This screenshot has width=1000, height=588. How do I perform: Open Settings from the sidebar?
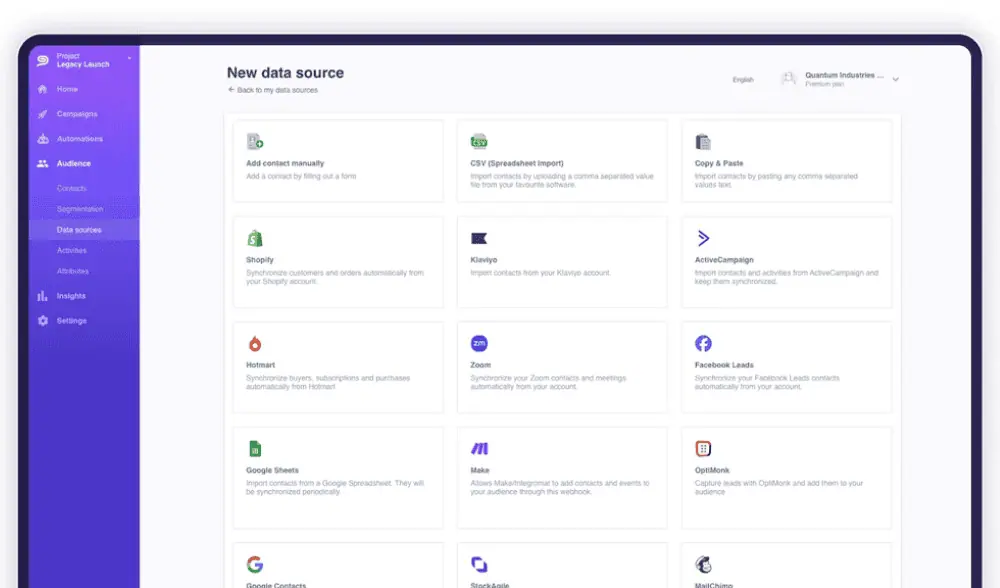point(71,321)
